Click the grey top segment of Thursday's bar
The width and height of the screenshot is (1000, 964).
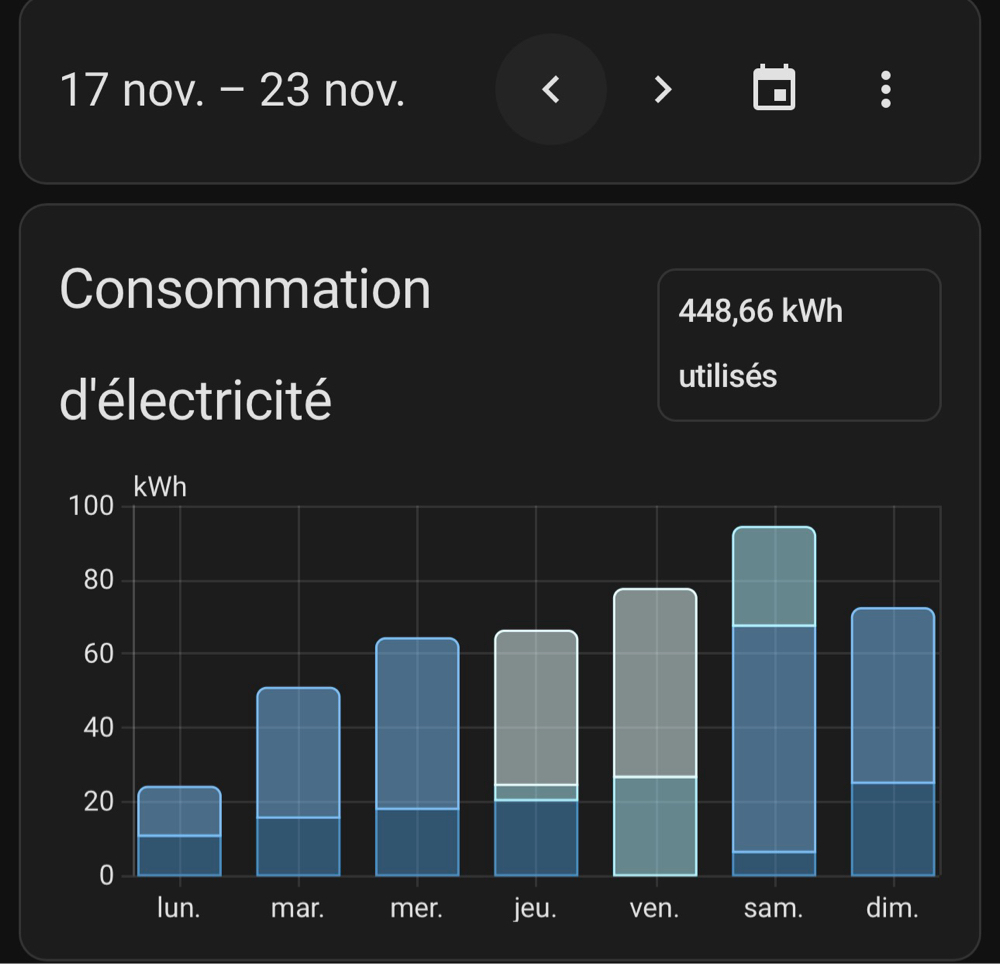point(536,707)
